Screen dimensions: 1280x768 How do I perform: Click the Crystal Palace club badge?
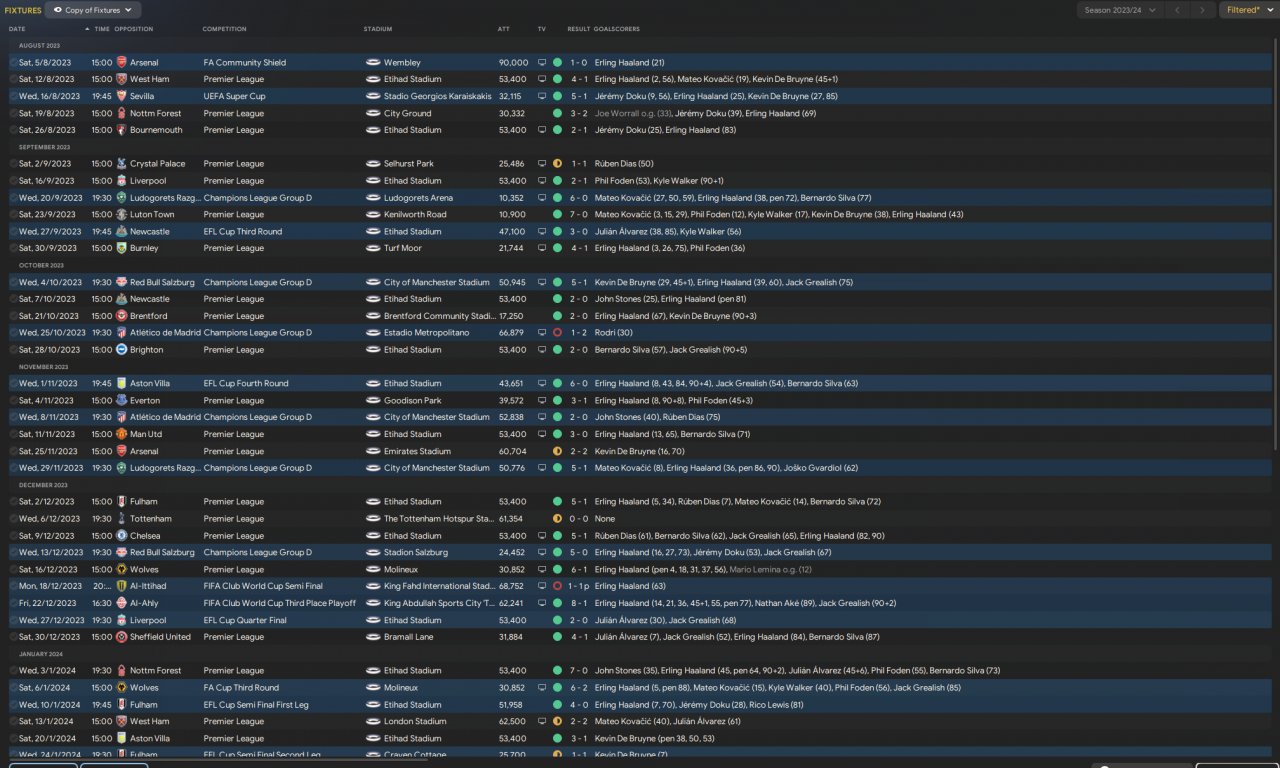(121, 164)
